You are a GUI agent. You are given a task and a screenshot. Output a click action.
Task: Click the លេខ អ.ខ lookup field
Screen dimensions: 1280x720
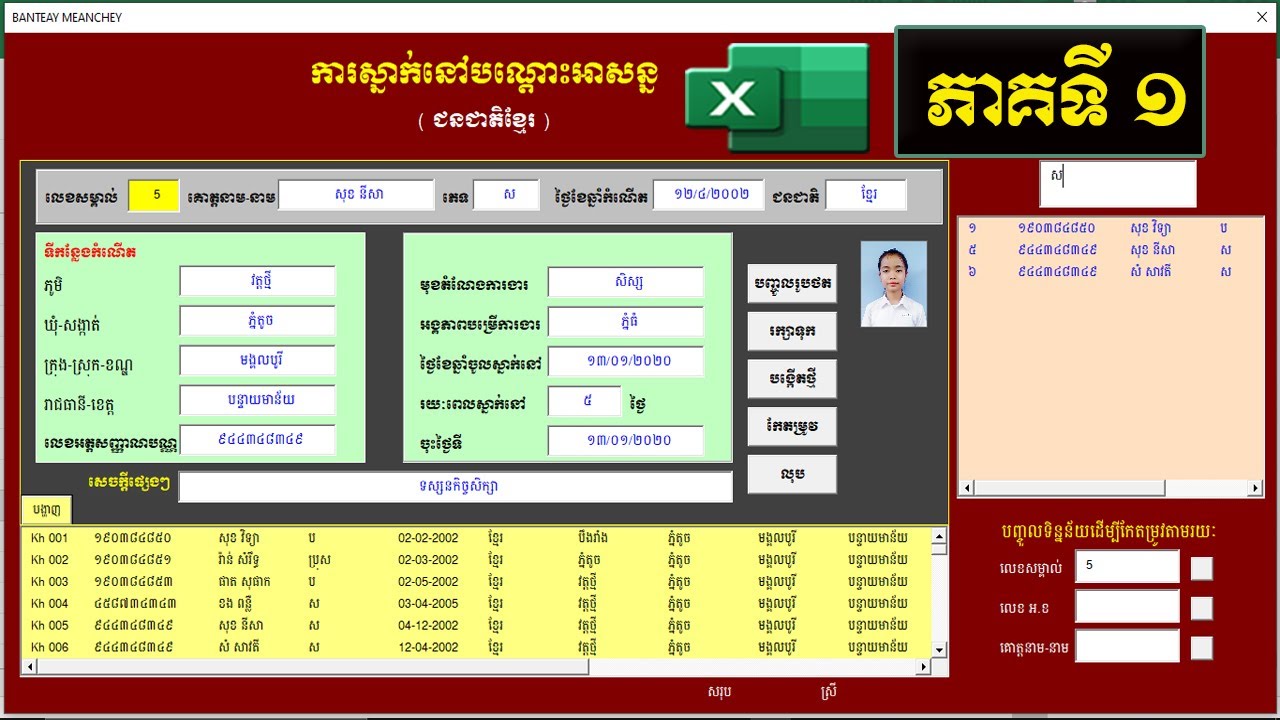click(1127, 606)
